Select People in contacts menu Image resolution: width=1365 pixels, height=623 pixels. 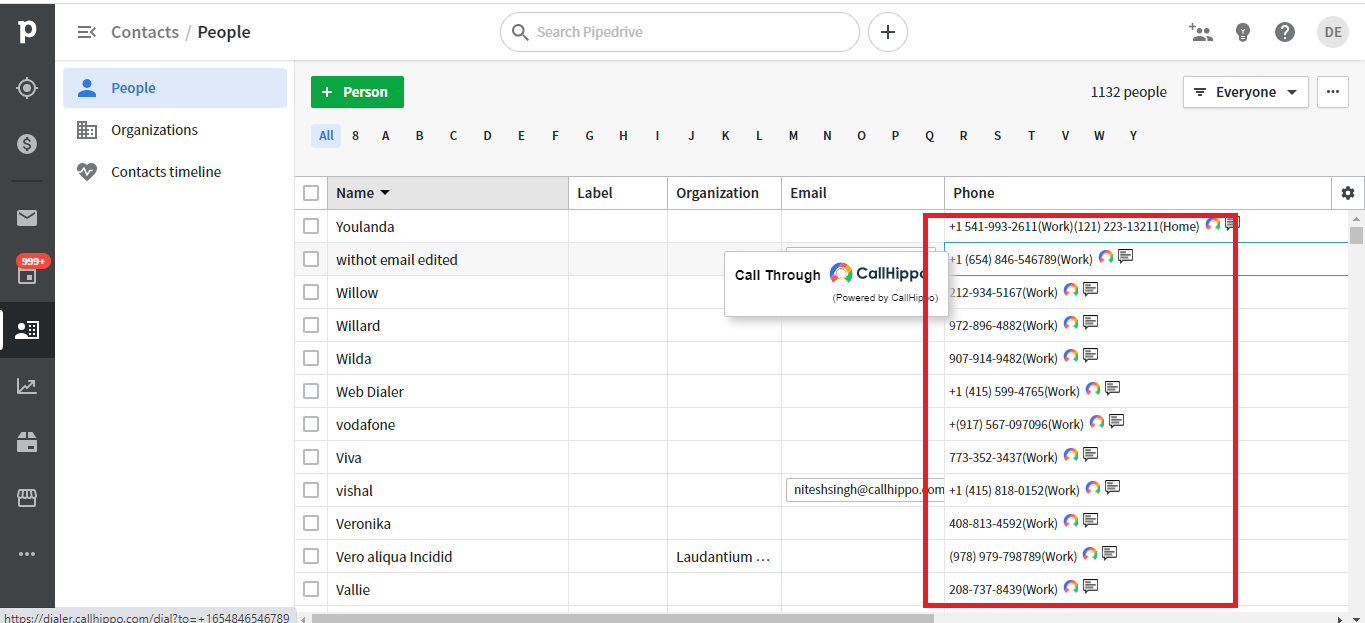[x=175, y=88]
